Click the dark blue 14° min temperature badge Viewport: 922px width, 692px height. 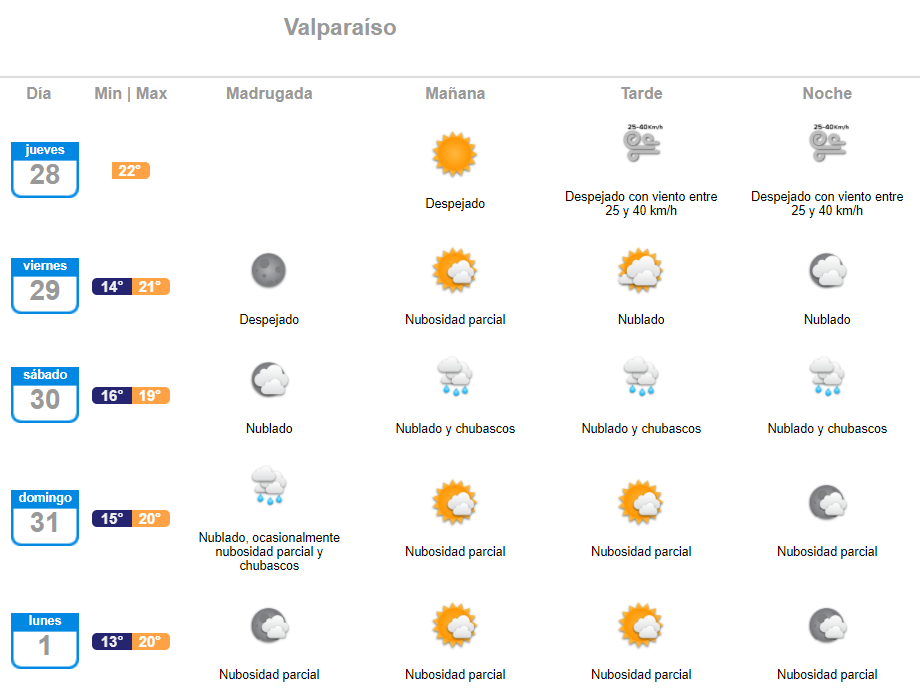click(x=112, y=286)
